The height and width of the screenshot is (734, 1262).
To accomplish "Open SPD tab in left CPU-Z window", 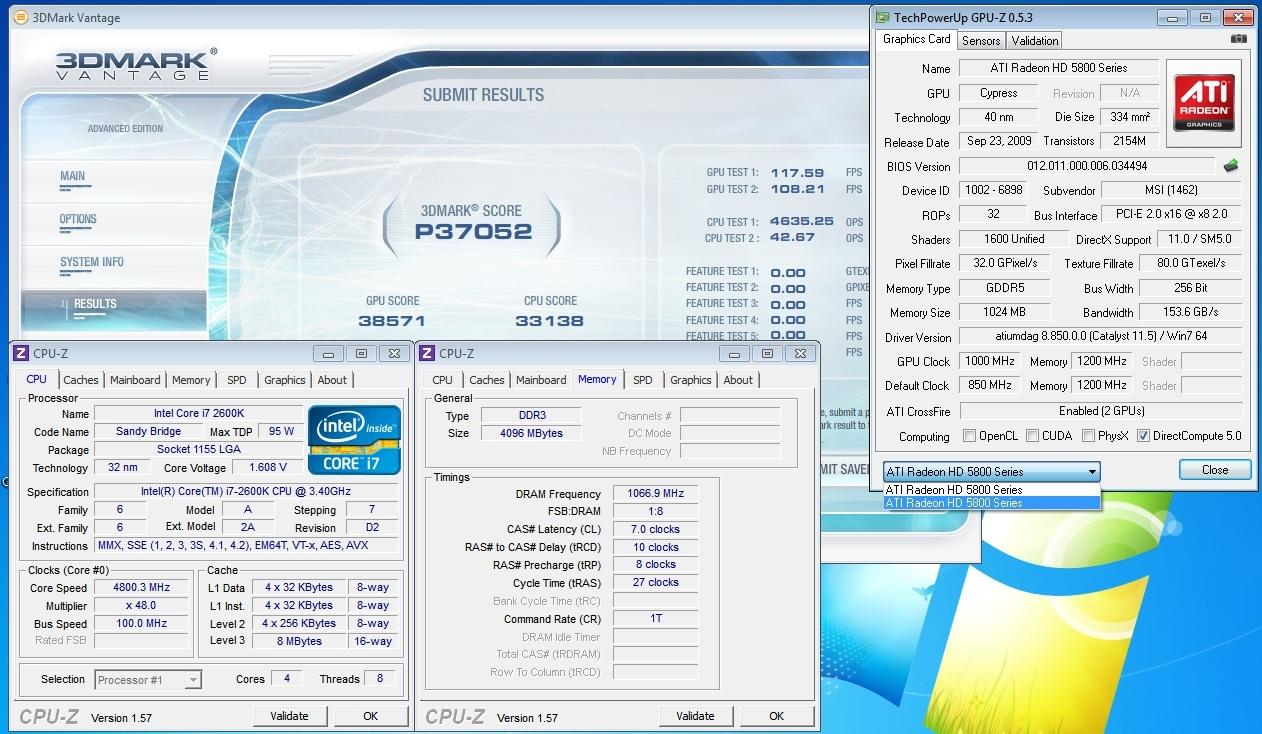I will click(237, 380).
